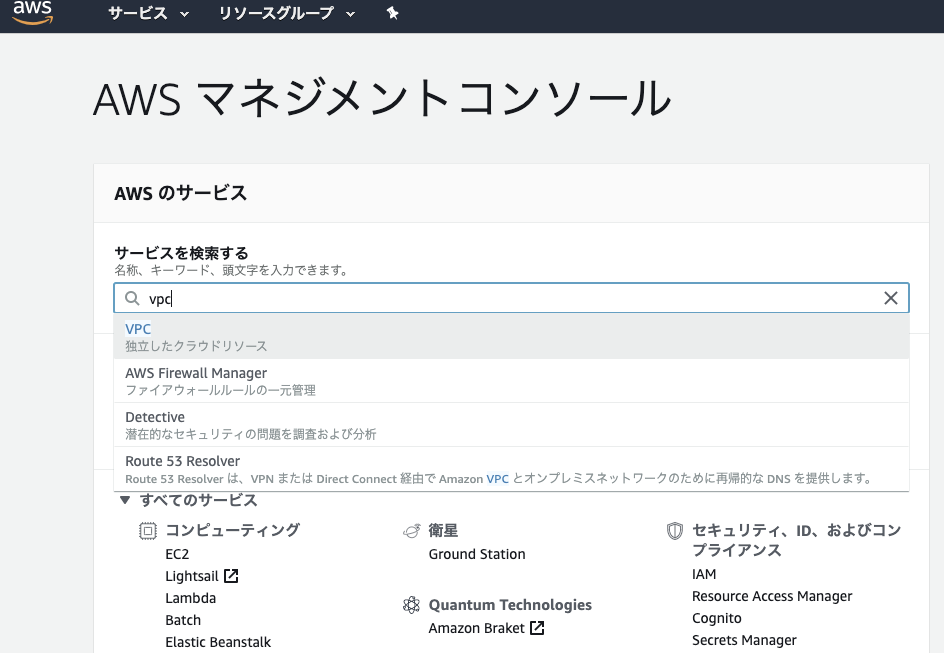This screenshot has height=653, width=944.
Task: Click the AWS logo home icon
Action: [x=32, y=14]
